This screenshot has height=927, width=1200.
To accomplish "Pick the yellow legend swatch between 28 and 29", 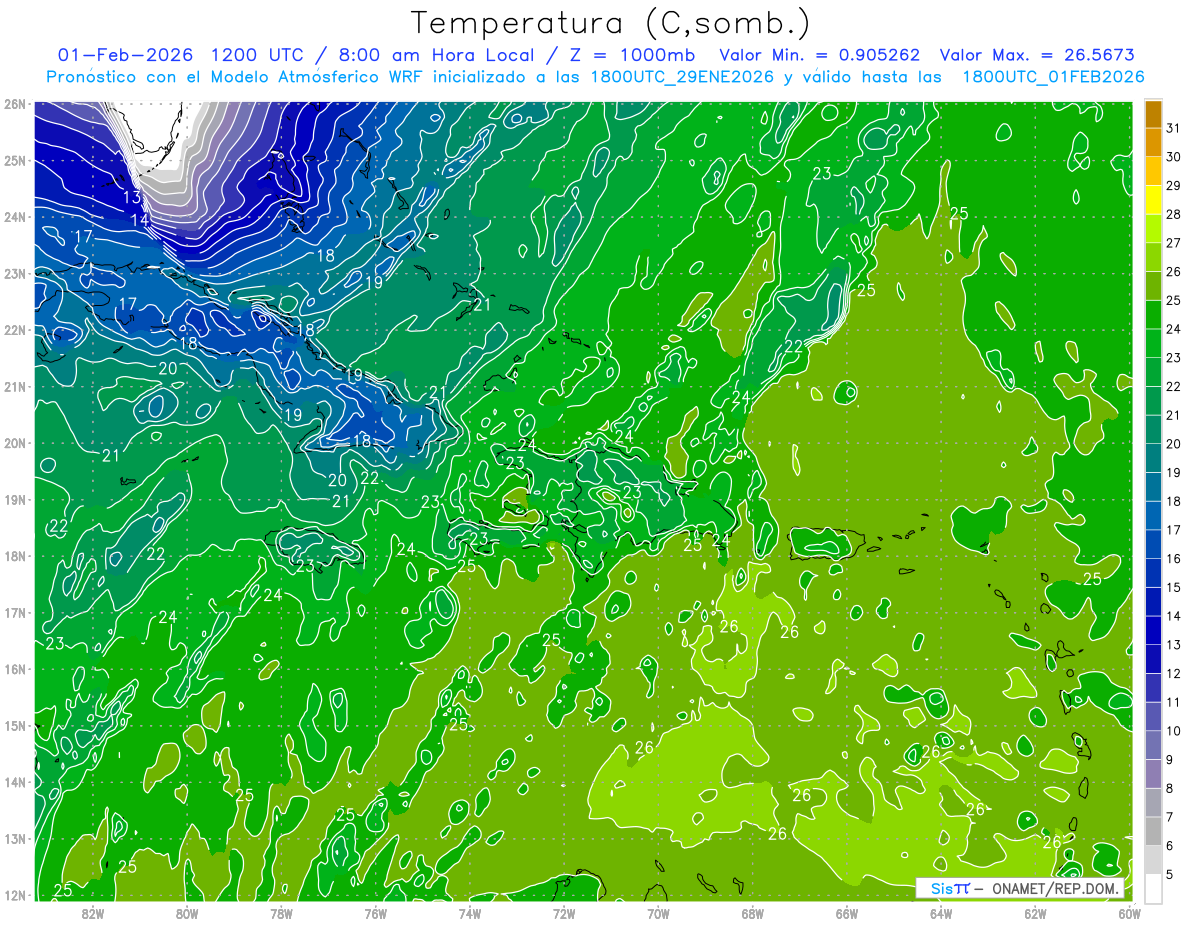I will click(1154, 200).
